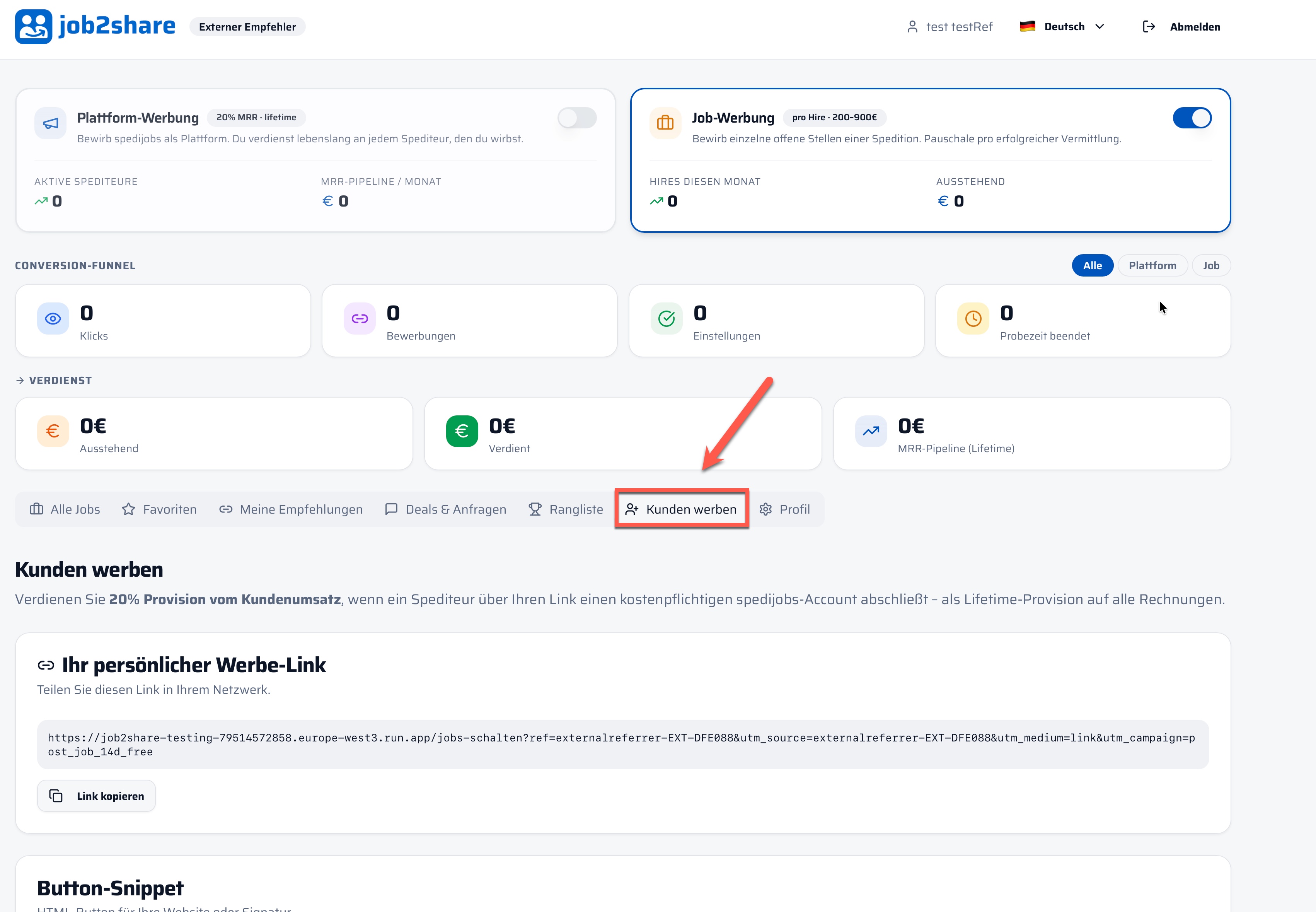Image resolution: width=1316 pixels, height=912 pixels.
Task: Click the pro Hire · 200-900€ badge
Action: 835,118
